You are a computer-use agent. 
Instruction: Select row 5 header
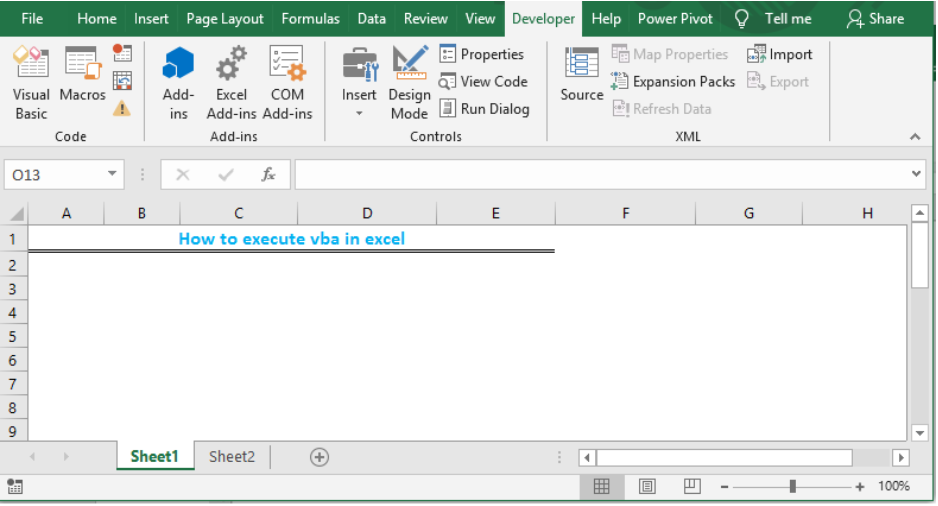point(13,337)
